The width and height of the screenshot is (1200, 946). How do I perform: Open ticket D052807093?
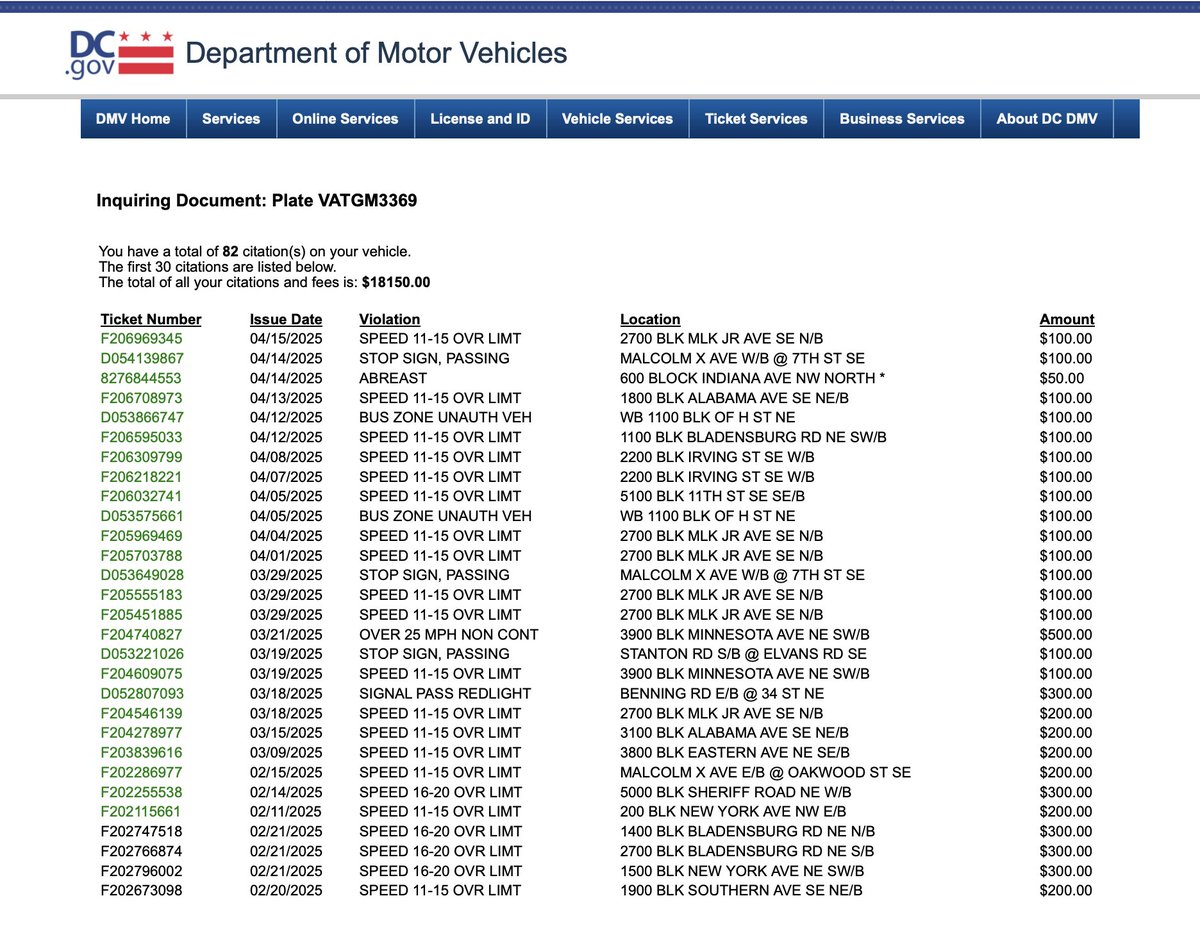click(142, 693)
